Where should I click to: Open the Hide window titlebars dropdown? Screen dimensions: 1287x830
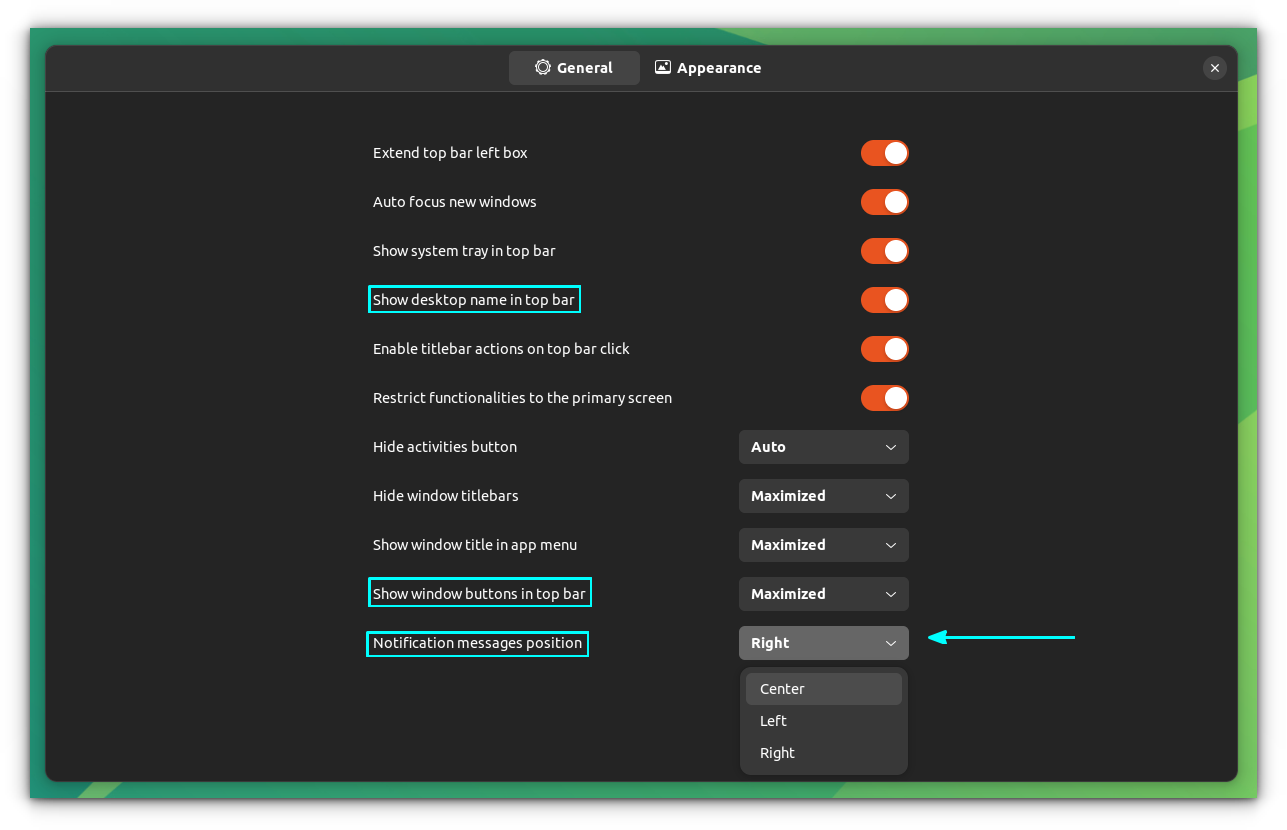pos(823,496)
